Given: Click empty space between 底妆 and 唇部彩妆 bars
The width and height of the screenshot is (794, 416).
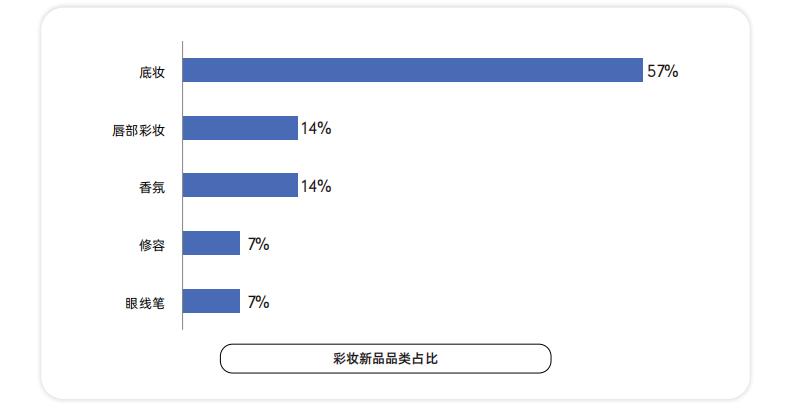Looking at the screenshot, I should point(400,99).
